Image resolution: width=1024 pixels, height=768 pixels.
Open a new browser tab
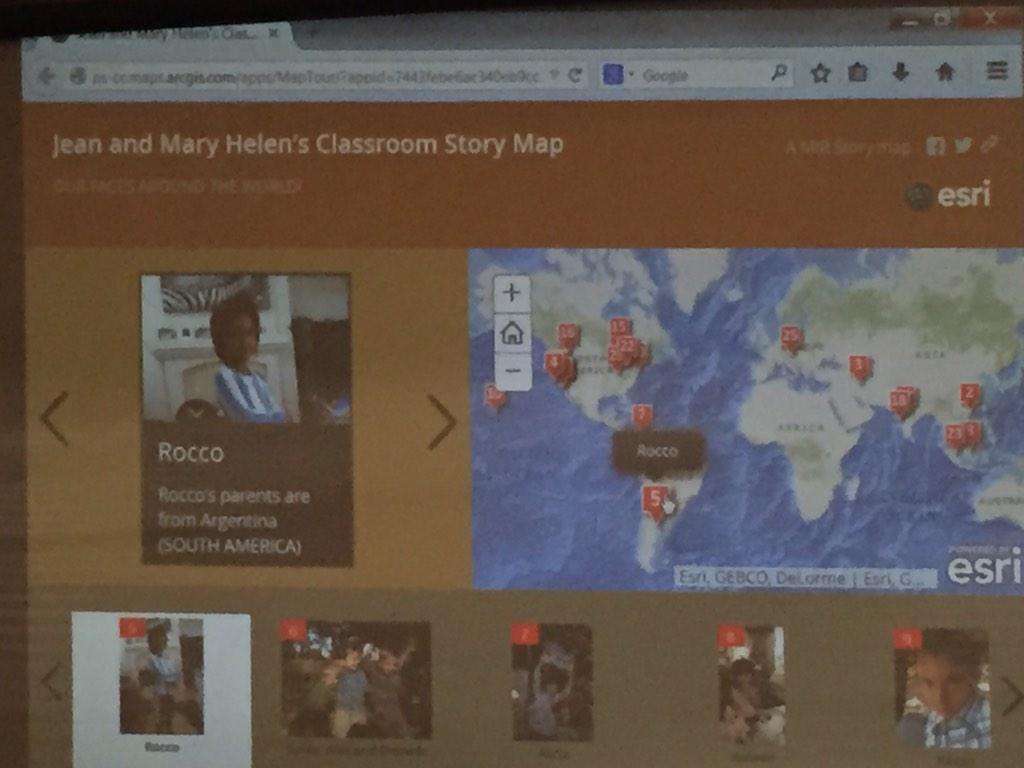point(312,32)
